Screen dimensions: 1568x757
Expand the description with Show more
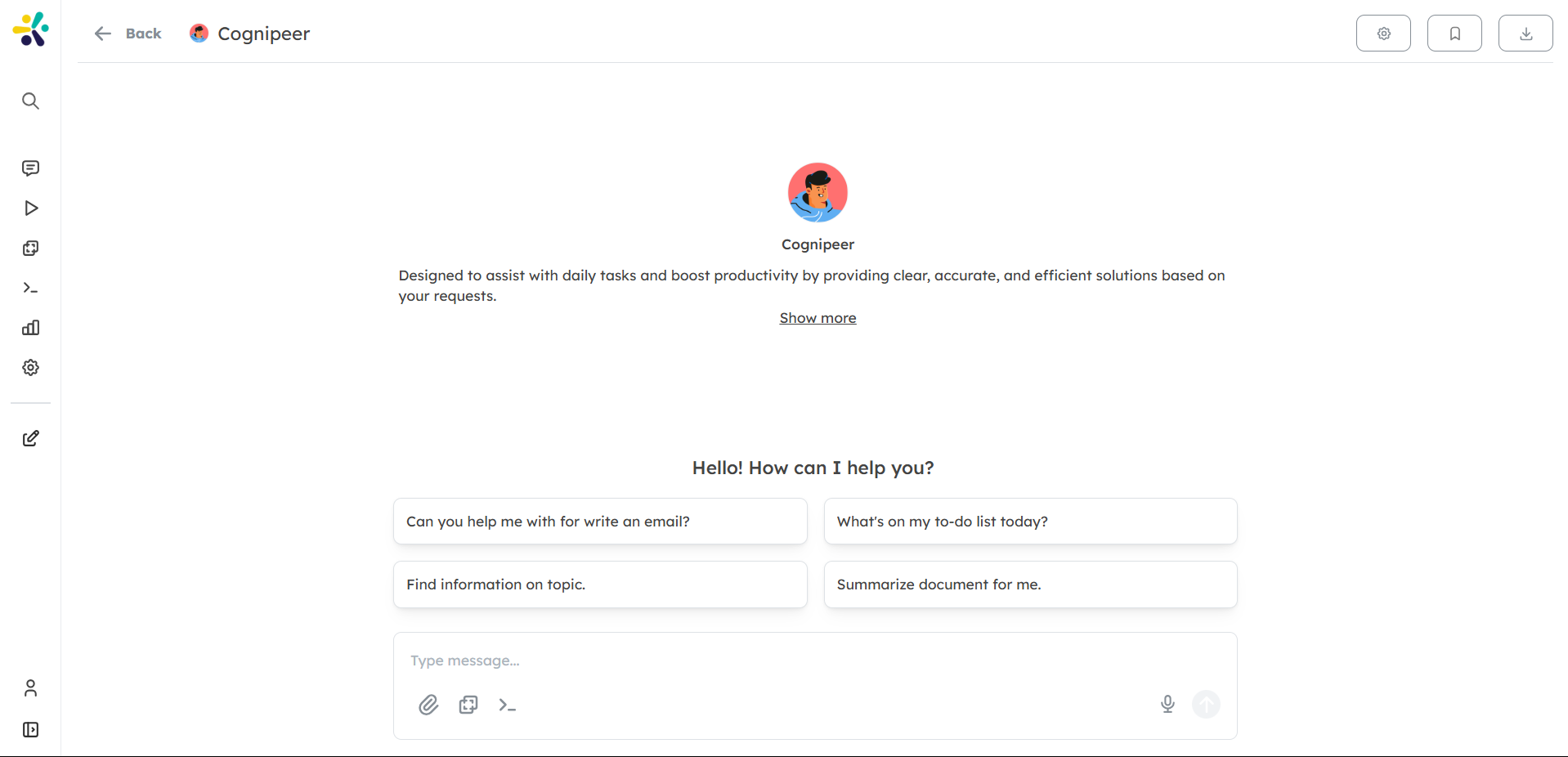pos(818,318)
